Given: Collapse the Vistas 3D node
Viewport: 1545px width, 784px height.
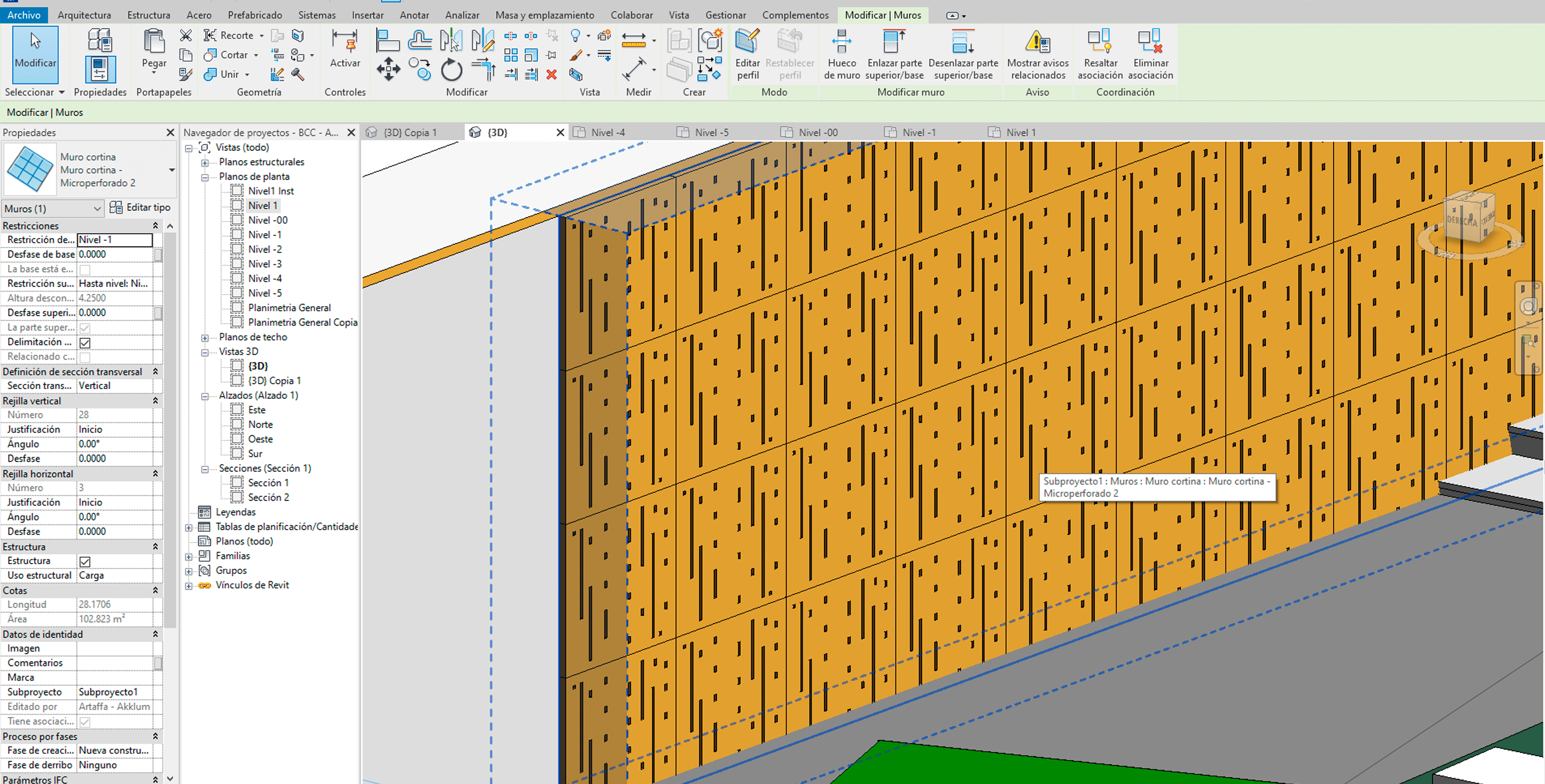Looking at the screenshot, I should [204, 352].
